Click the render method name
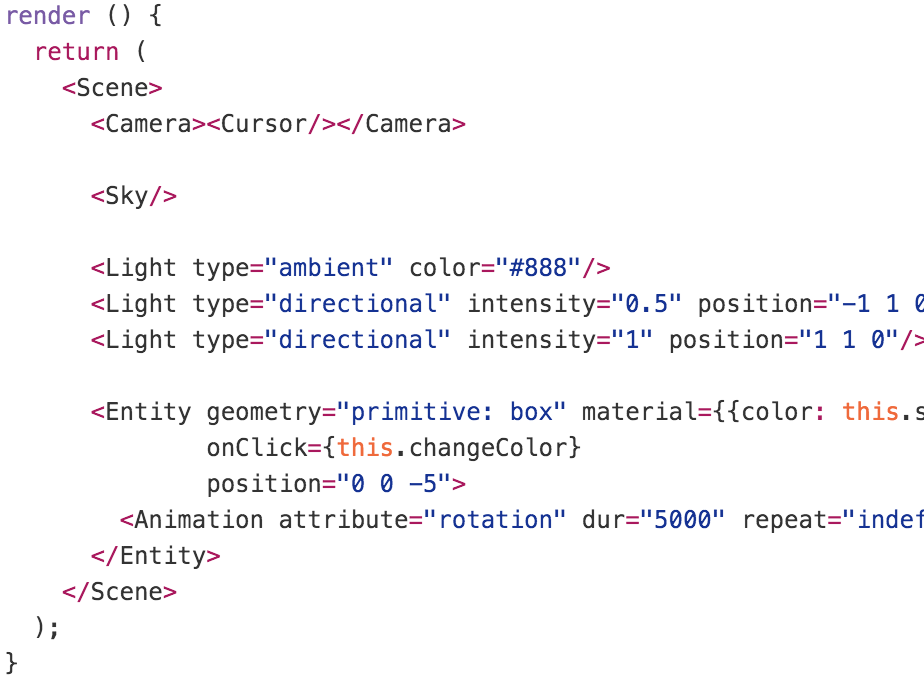This screenshot has height=684, width=924. tap(48, 15)
